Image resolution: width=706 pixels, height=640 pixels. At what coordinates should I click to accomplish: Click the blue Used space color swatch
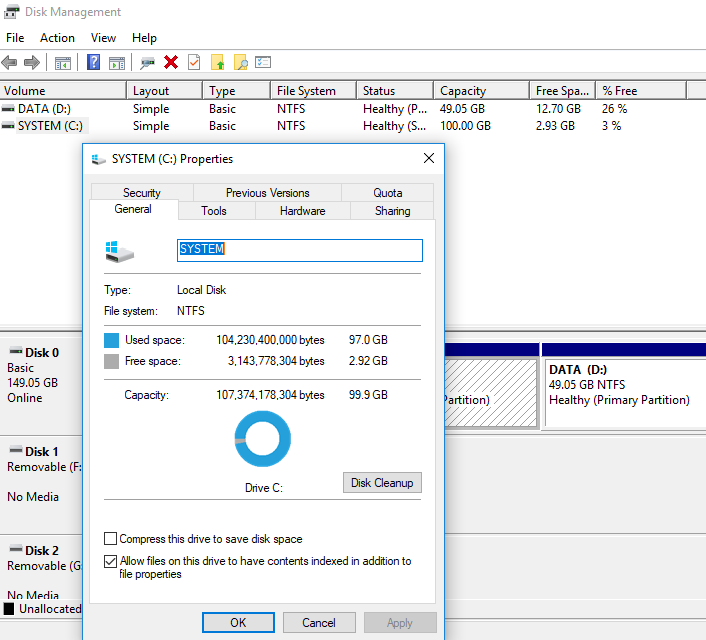(112, 340)
